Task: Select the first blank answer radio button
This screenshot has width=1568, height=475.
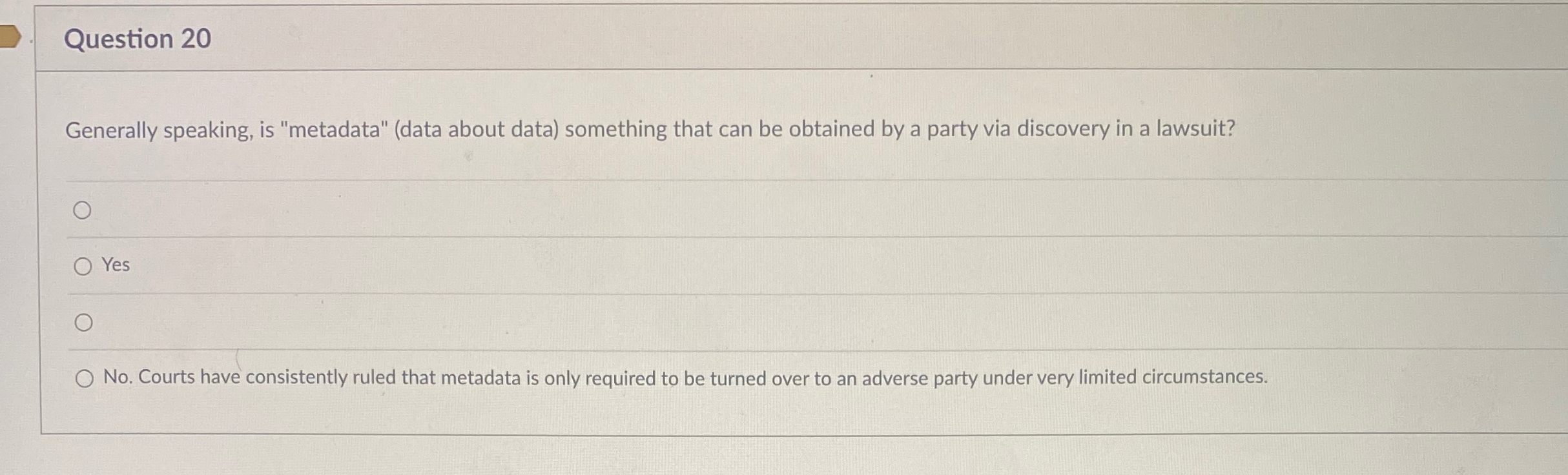Action: click(x=83, y=208)
